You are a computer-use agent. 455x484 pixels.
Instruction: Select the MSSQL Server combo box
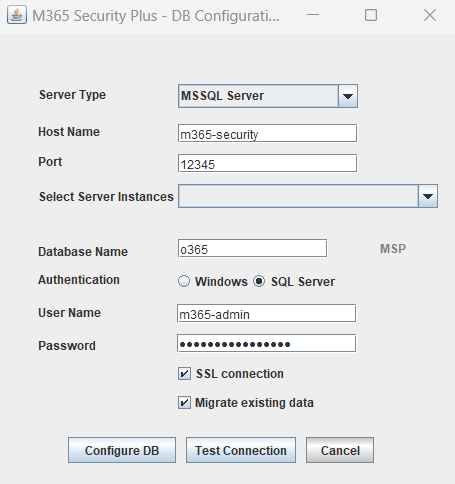pyautogui.click(x=268, y=96)
